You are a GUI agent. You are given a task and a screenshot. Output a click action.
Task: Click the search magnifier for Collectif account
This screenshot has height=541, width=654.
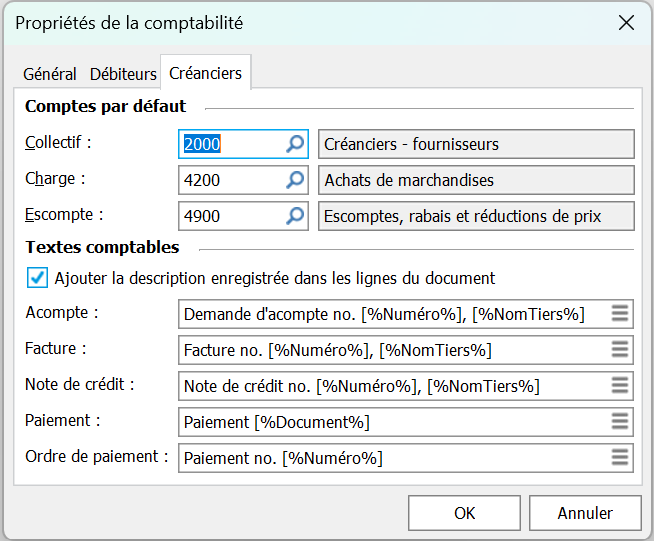(295, 144)
